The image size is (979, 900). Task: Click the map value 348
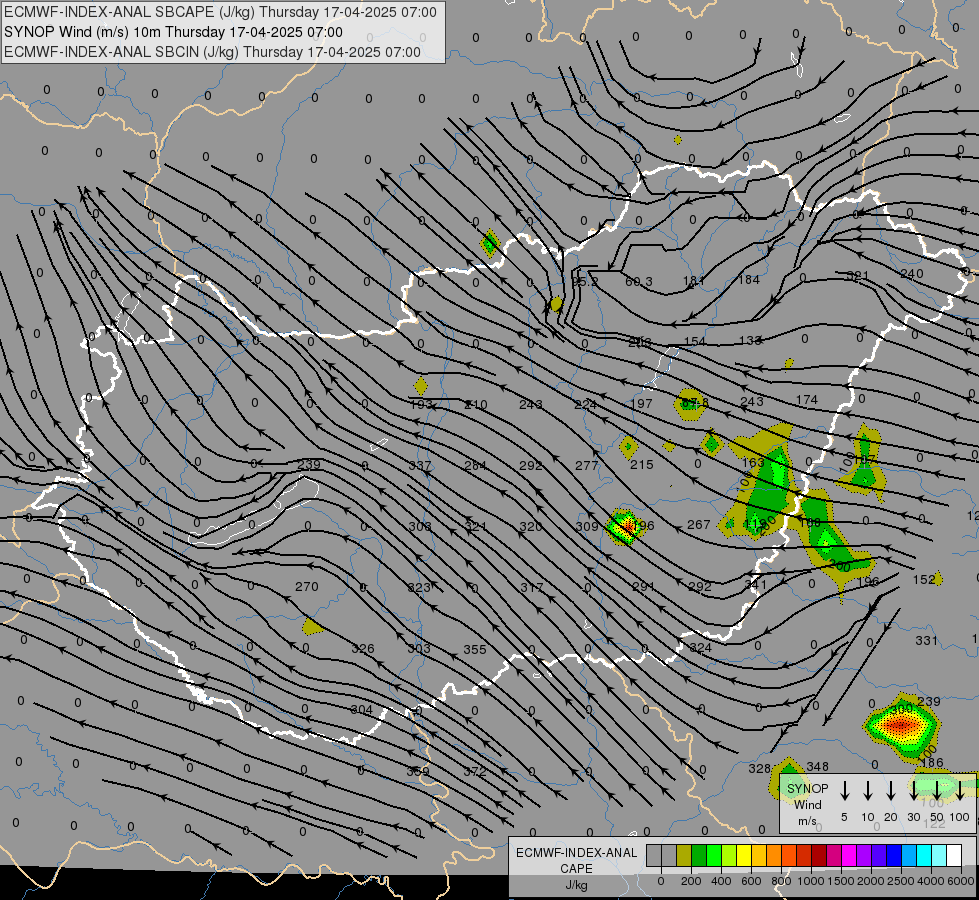point(817,767)
